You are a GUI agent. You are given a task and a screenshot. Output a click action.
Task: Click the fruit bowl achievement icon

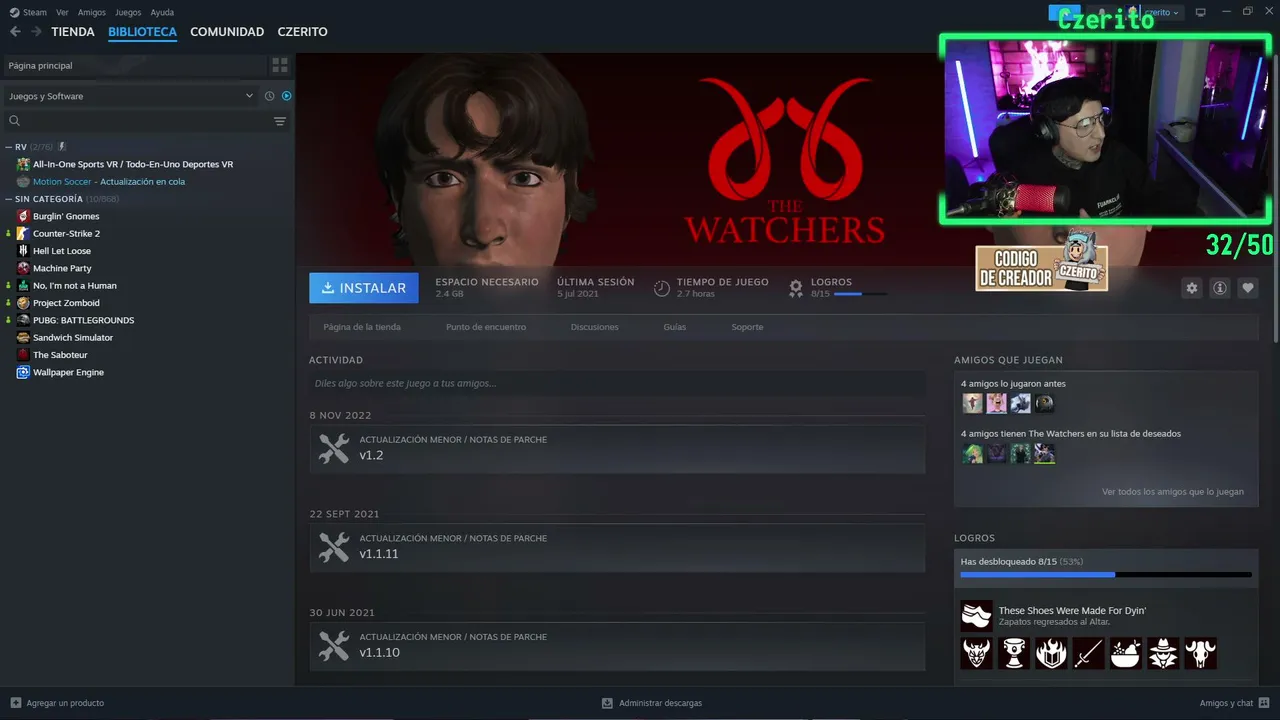click(x=1126, y=653)
